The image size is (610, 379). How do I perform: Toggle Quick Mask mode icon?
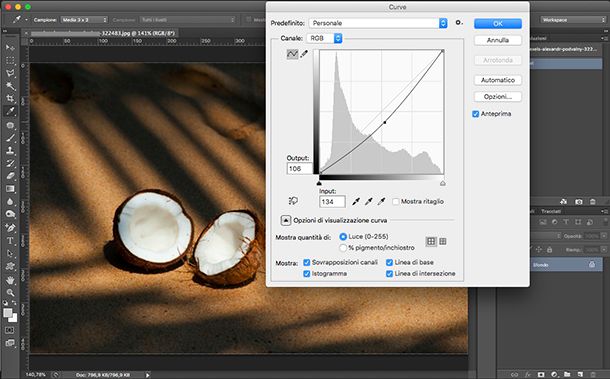point(10,330)
